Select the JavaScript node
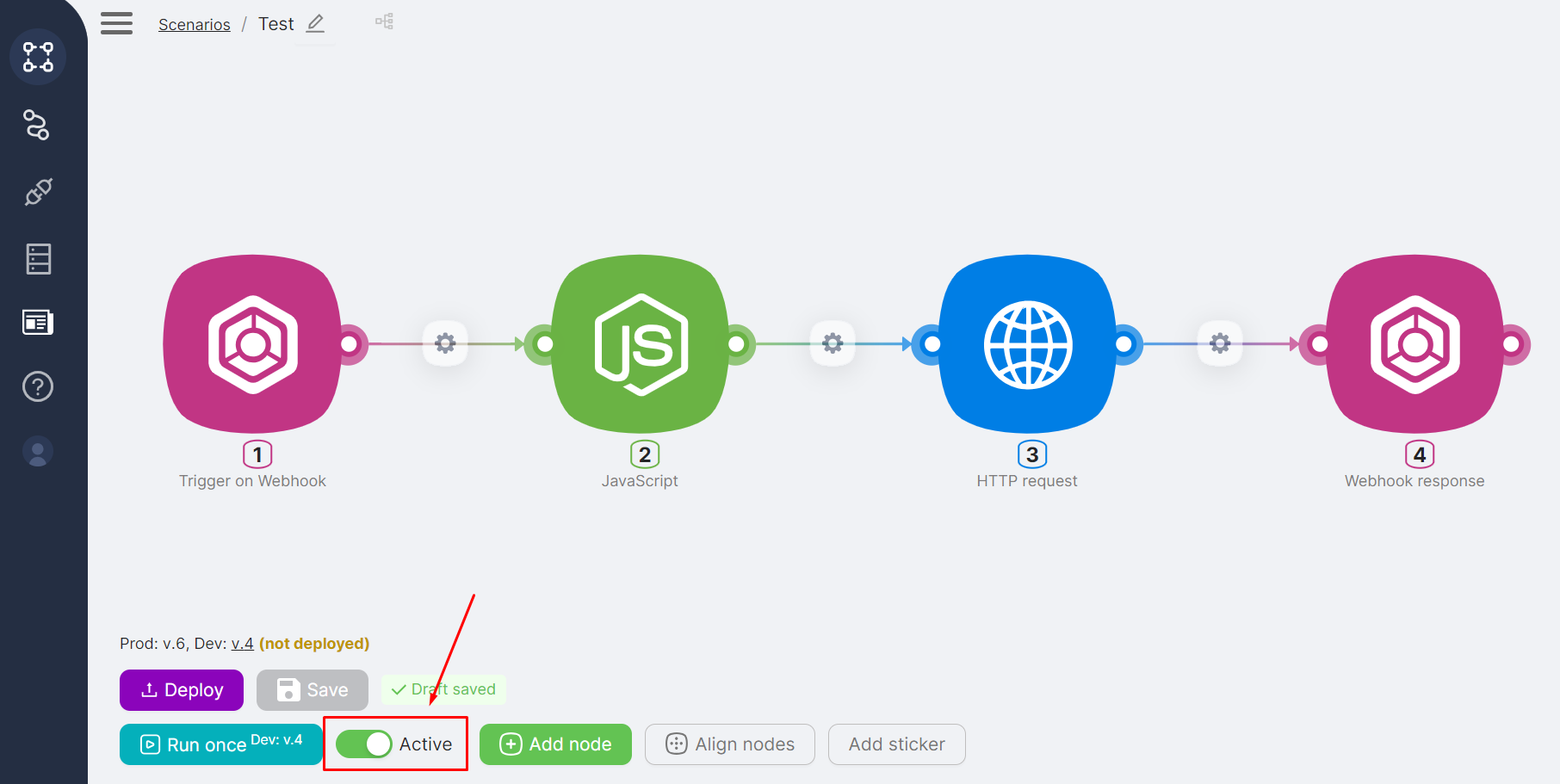1560x784 pixels. point(641,344)
